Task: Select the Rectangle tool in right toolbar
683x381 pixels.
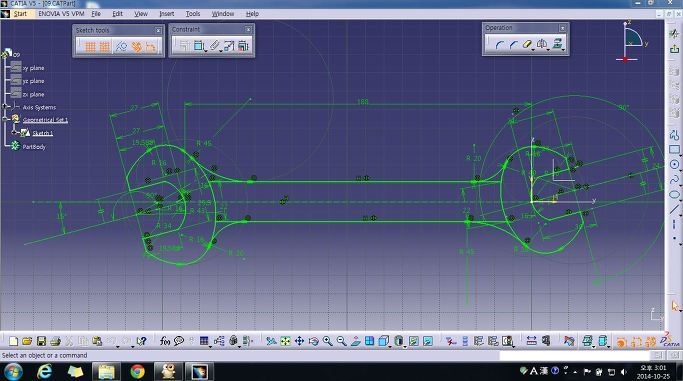Action: pos(674,149)
